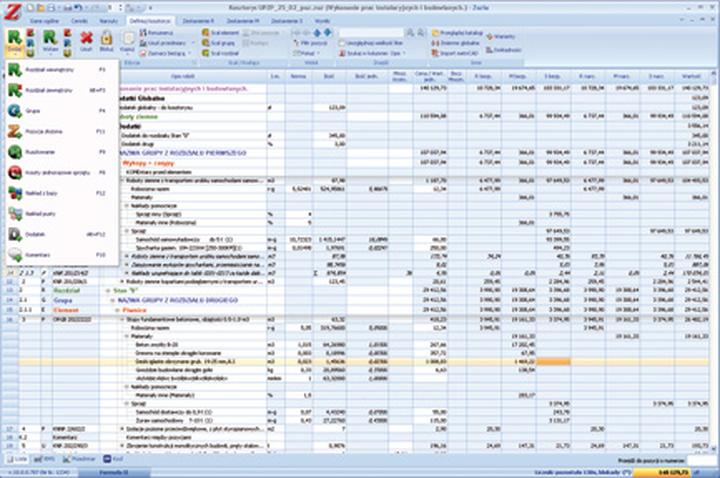The height and width of the screenshot is (478, 720).
Task: Toggle the Uwzględniaj wielkość liter checkbox
Action: click(343, 45)
